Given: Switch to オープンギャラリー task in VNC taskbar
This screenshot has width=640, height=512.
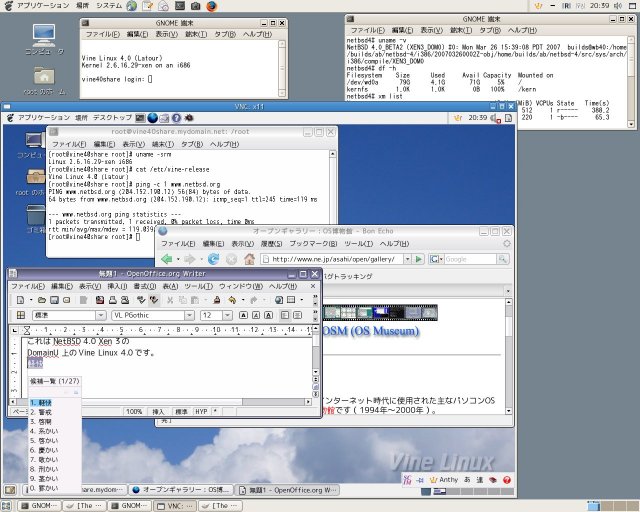Looking at the screenshot, I should click(x=182, y=490).
